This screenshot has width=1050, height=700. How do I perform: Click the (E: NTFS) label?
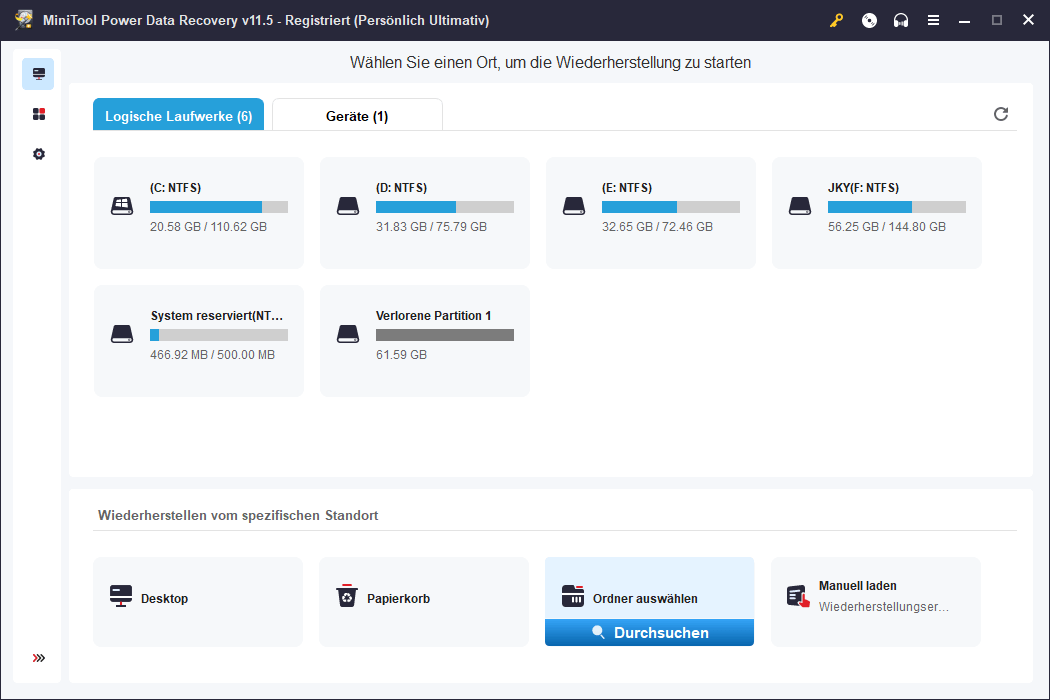point(627,188)
